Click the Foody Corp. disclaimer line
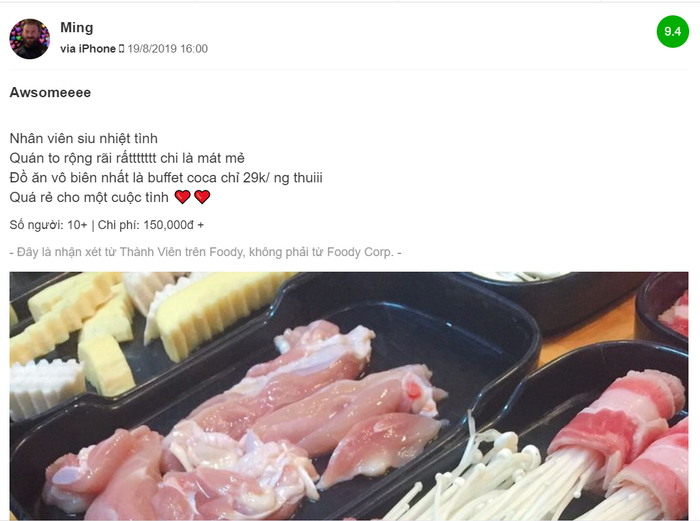 point(205,252)
